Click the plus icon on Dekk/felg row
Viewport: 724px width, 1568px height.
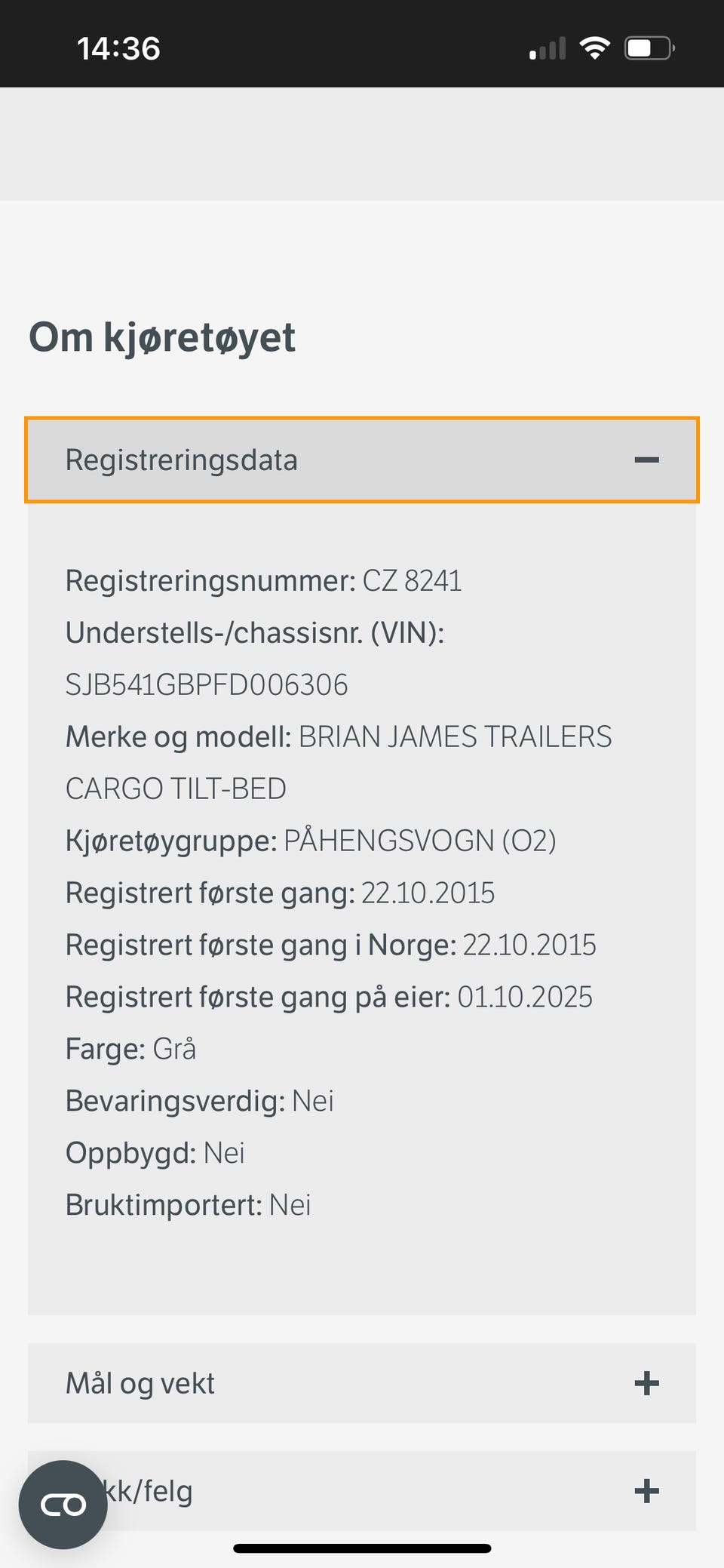tap(646, 1490)
